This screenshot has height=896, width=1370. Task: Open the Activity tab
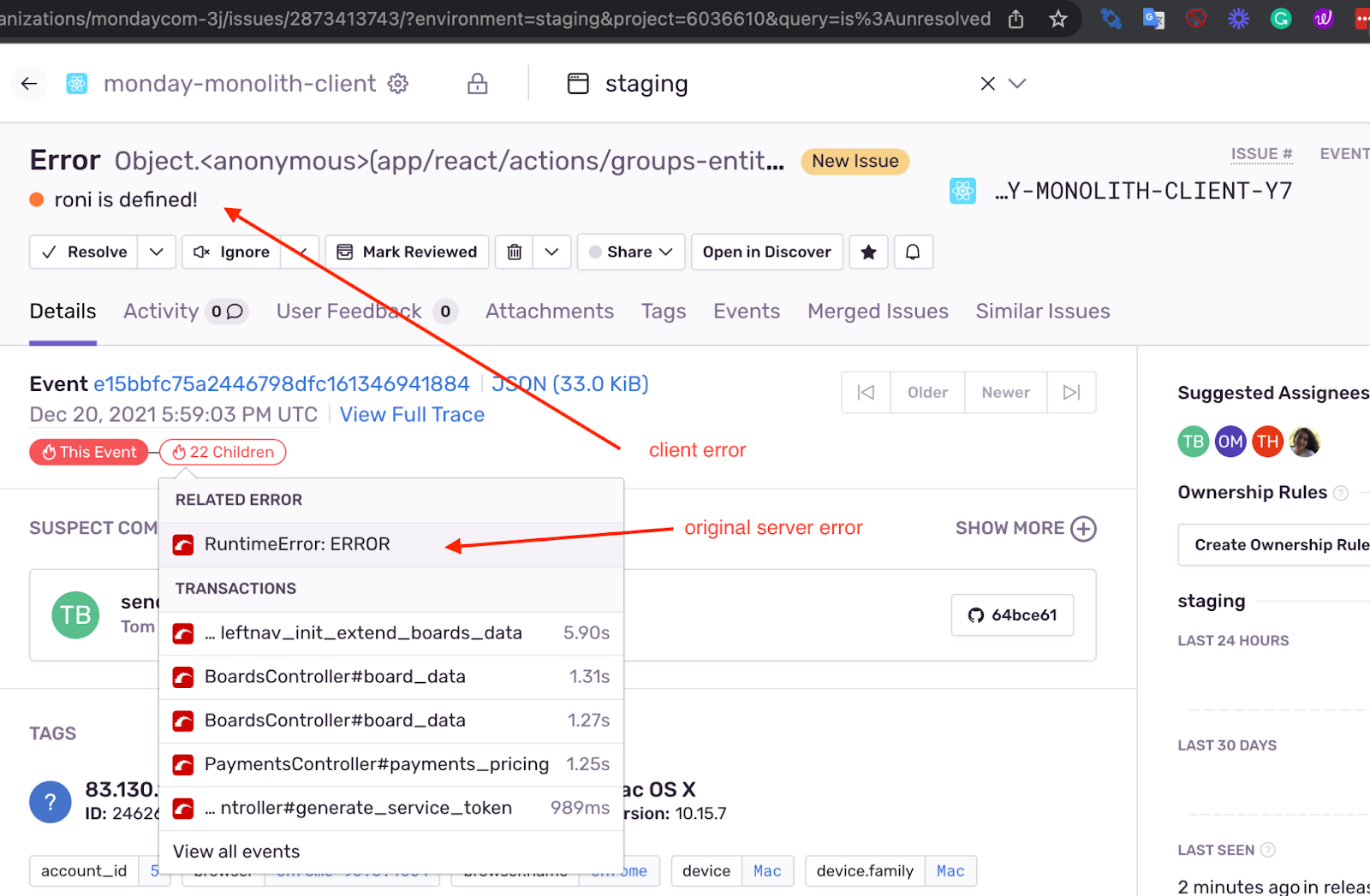click(185, 312)
